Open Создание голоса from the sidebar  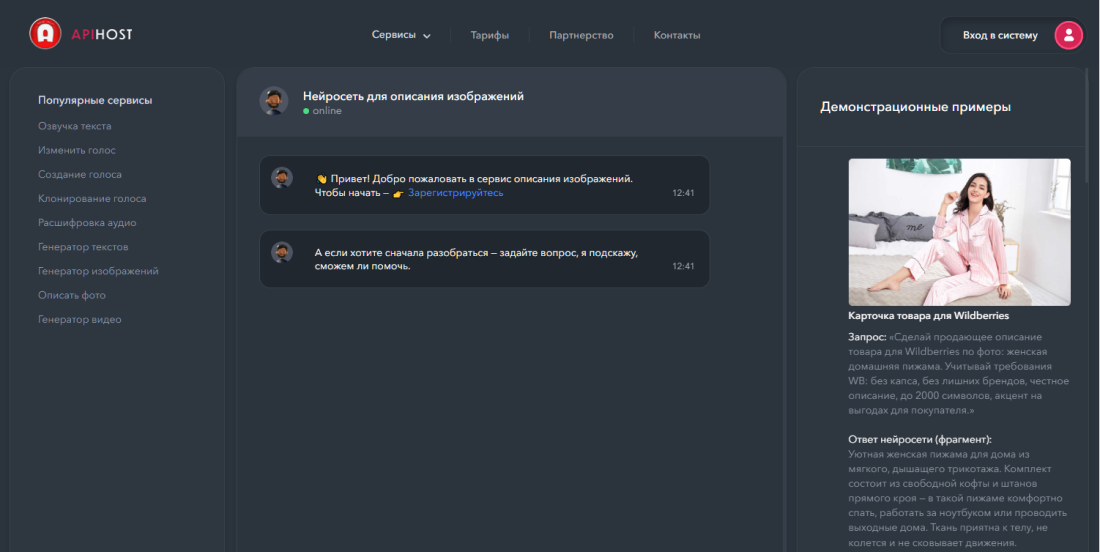[80, 174]
